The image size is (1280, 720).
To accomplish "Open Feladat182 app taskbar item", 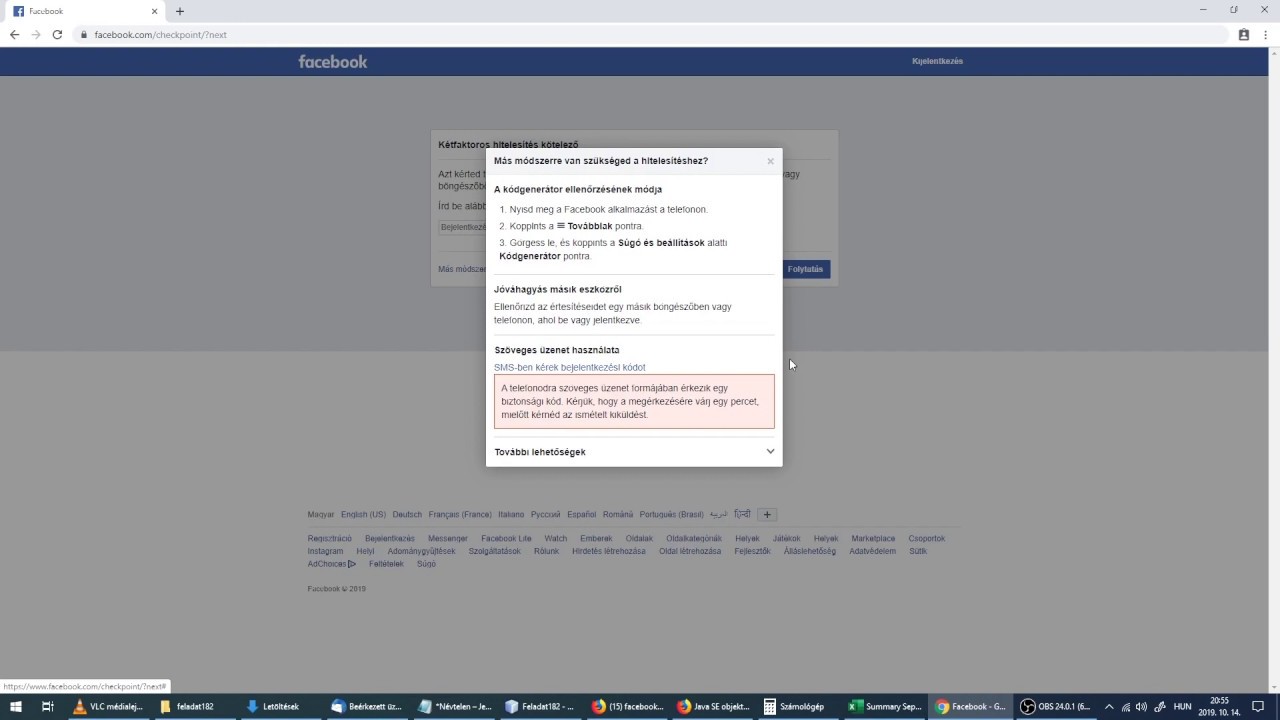I will pyautogui.click(x=540, y=706).
